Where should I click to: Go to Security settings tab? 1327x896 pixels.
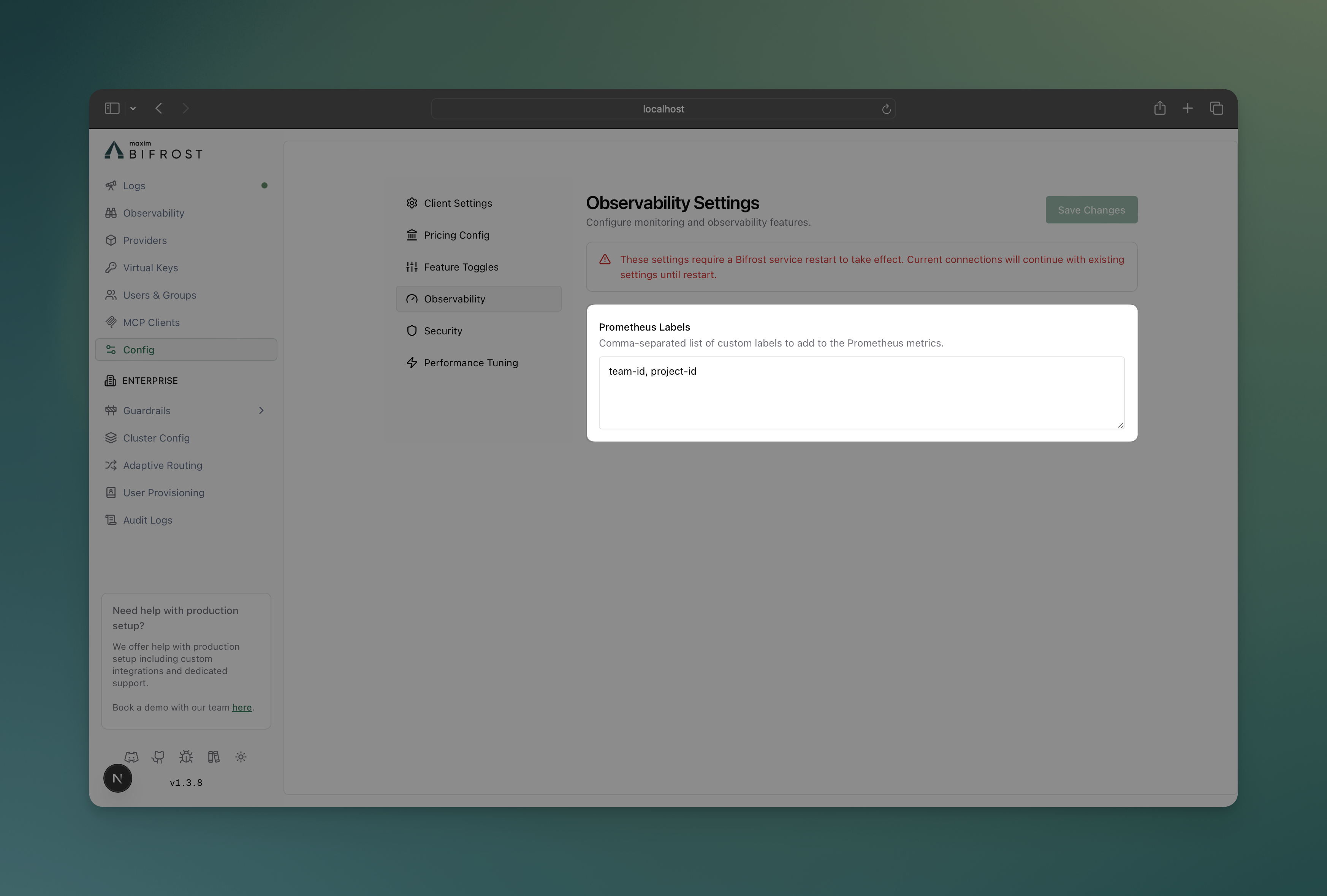443,331
